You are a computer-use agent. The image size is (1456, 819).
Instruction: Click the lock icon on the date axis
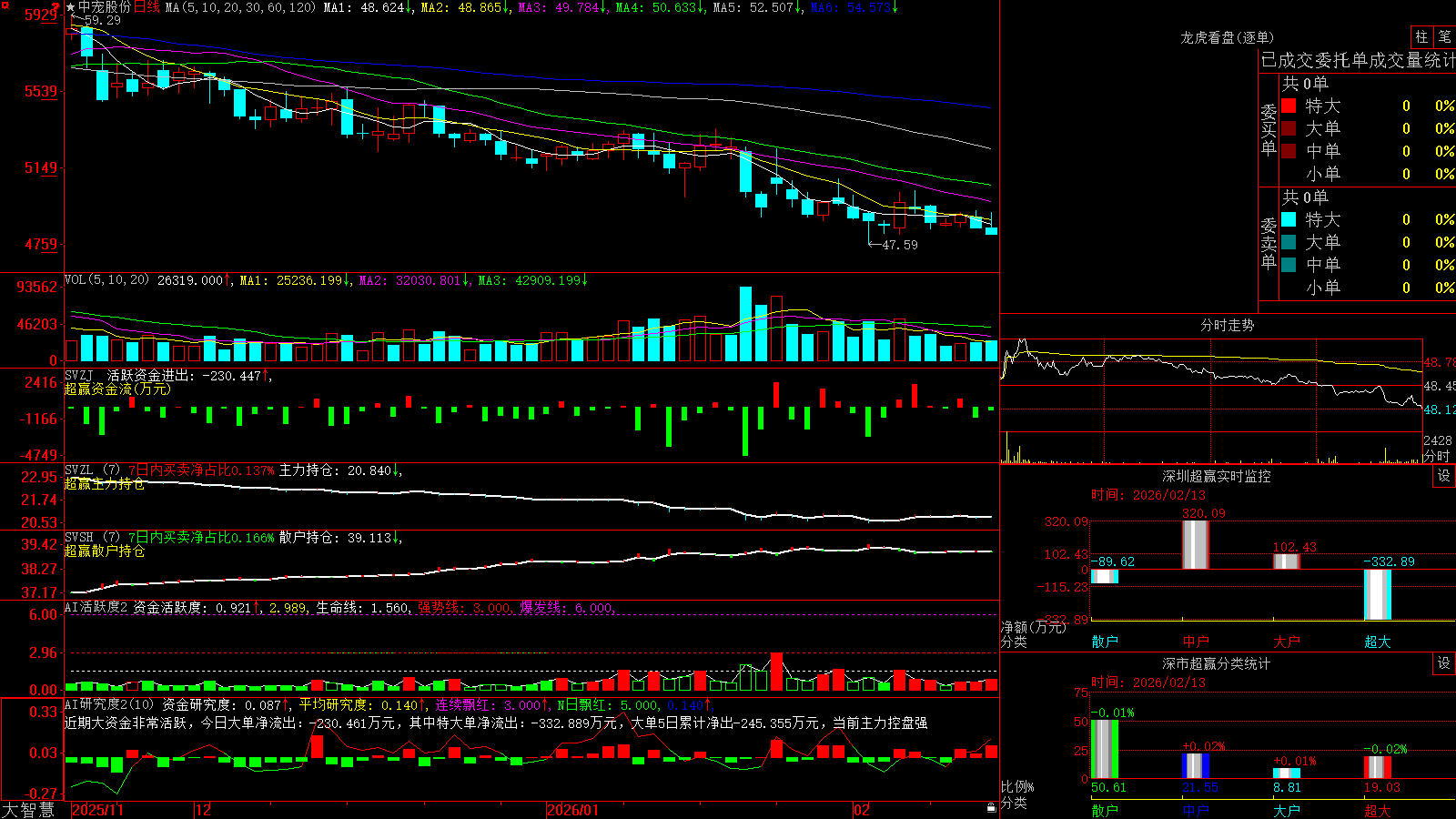[x=991, y=808]
